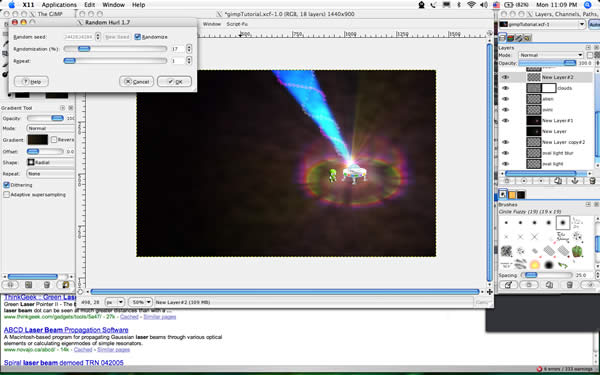Viewport: 600px width, 375px height.
Task: Click Help in Random Hurl dialog
Action: point(31,82)
